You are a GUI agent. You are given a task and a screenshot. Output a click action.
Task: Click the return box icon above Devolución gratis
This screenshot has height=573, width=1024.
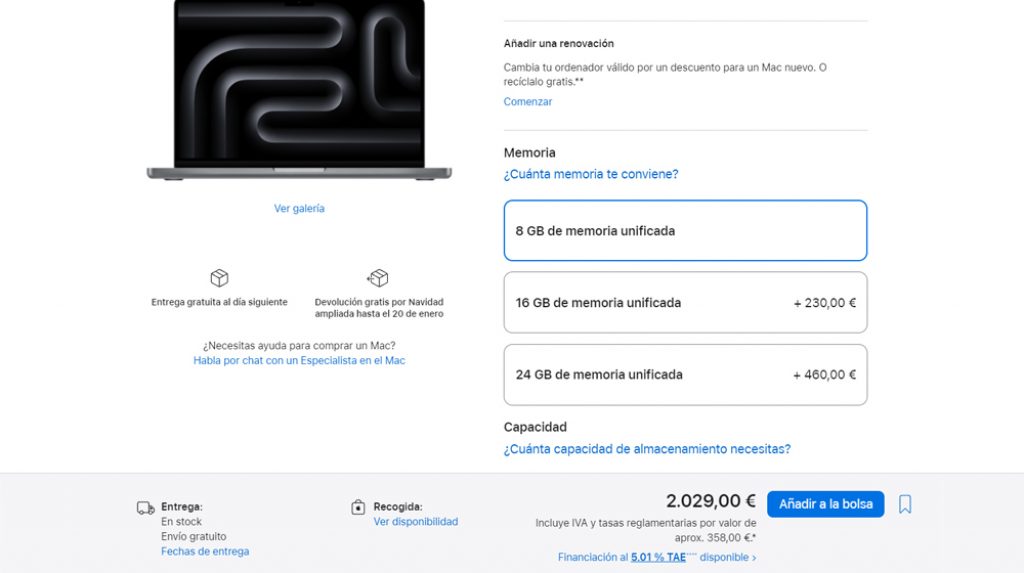377,278
